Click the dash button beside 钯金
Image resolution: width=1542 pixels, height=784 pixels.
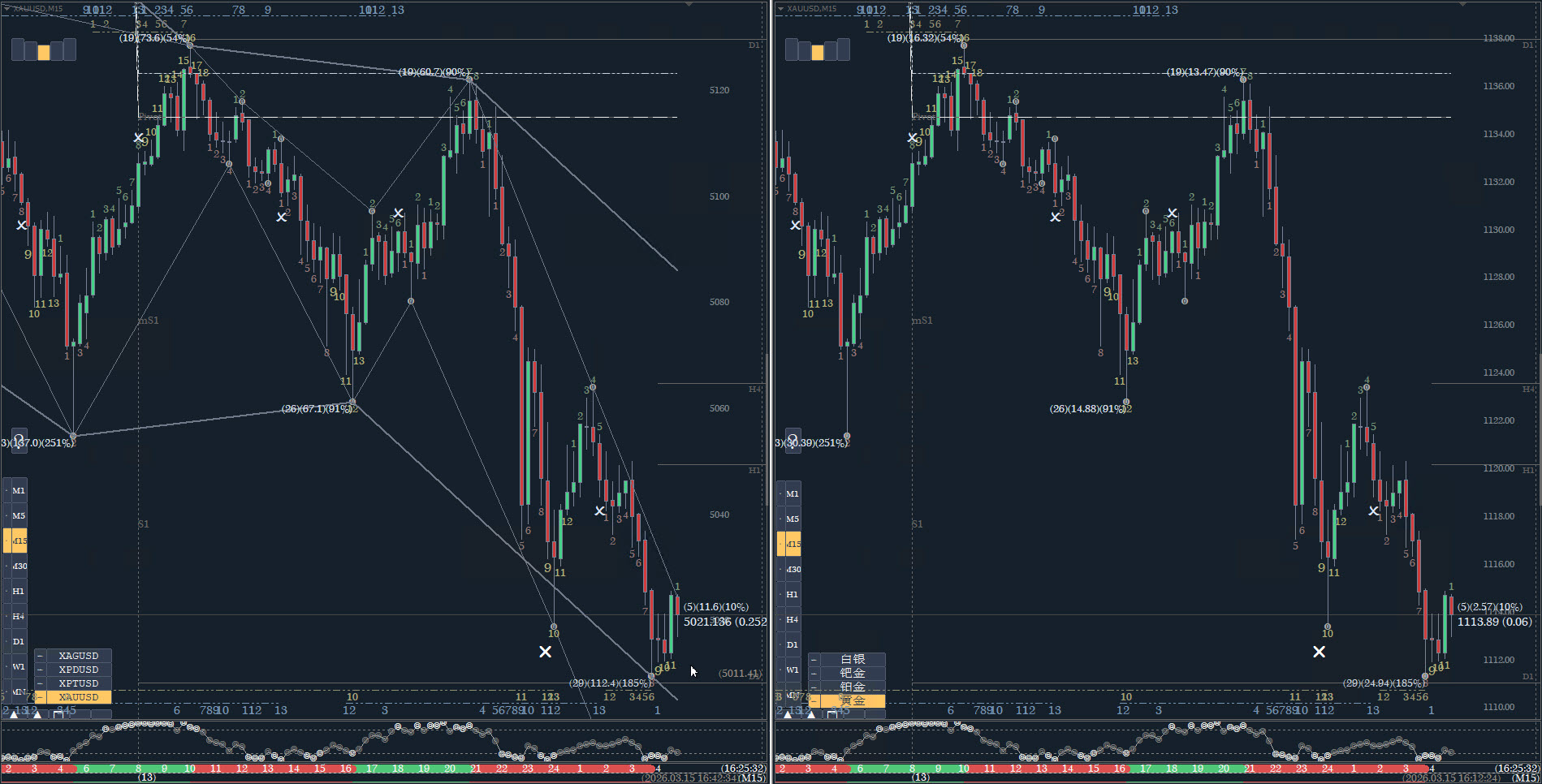pyautogui.click(x=814, y=673)
